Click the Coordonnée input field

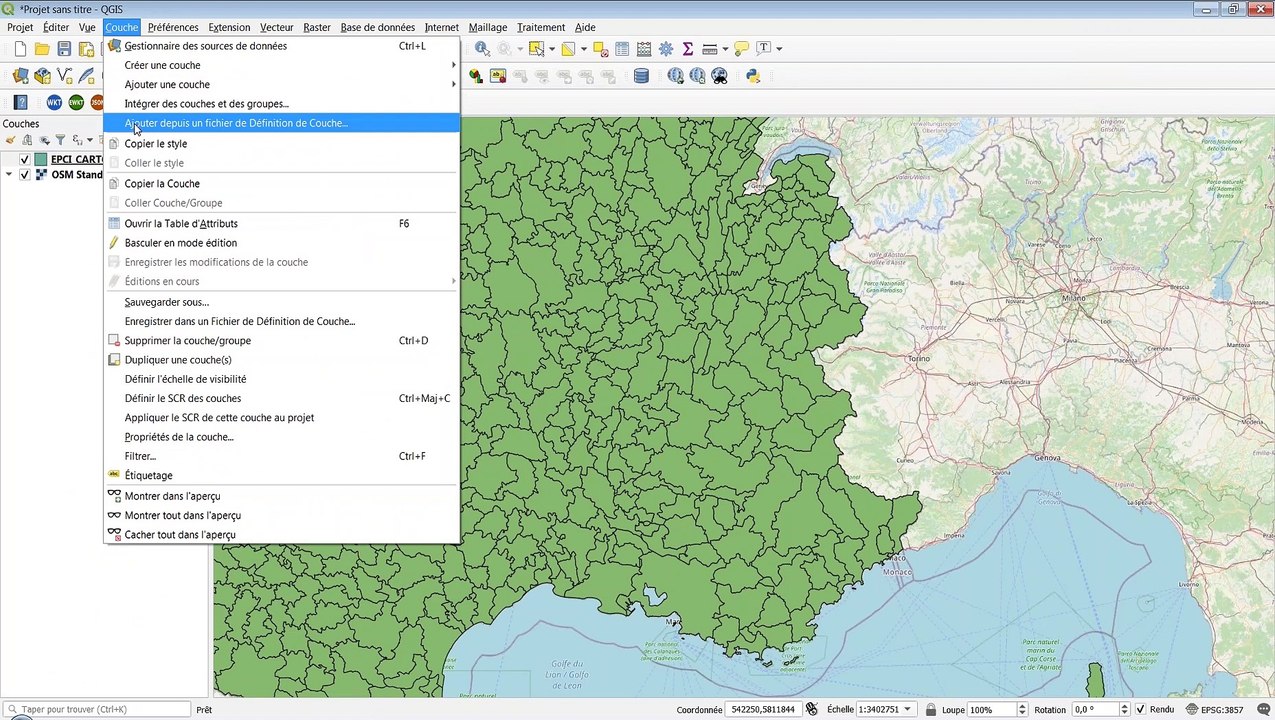(x=762, y=710)
